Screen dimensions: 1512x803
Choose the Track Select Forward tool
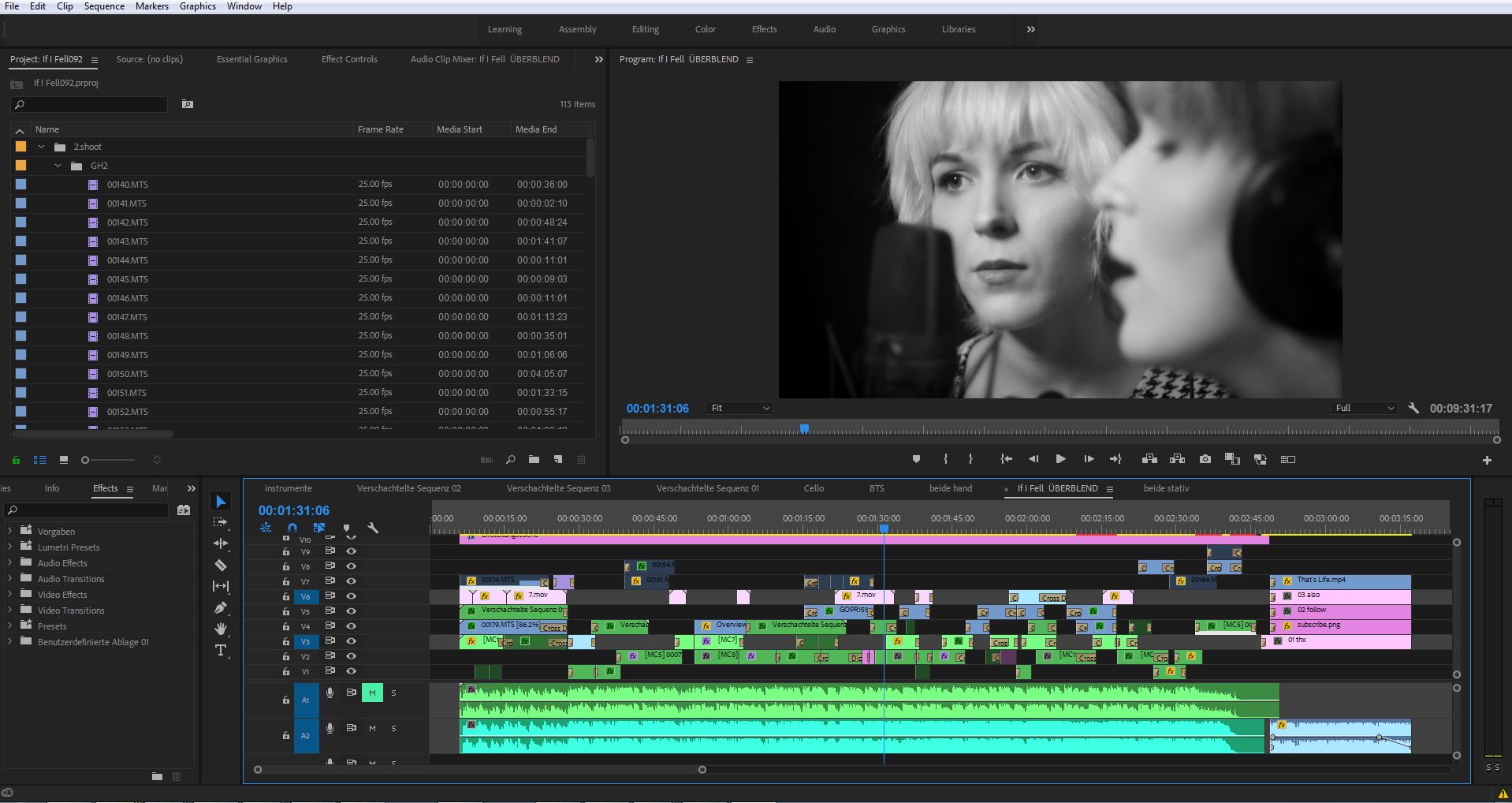pyautogui.click(x=221, y=522)
